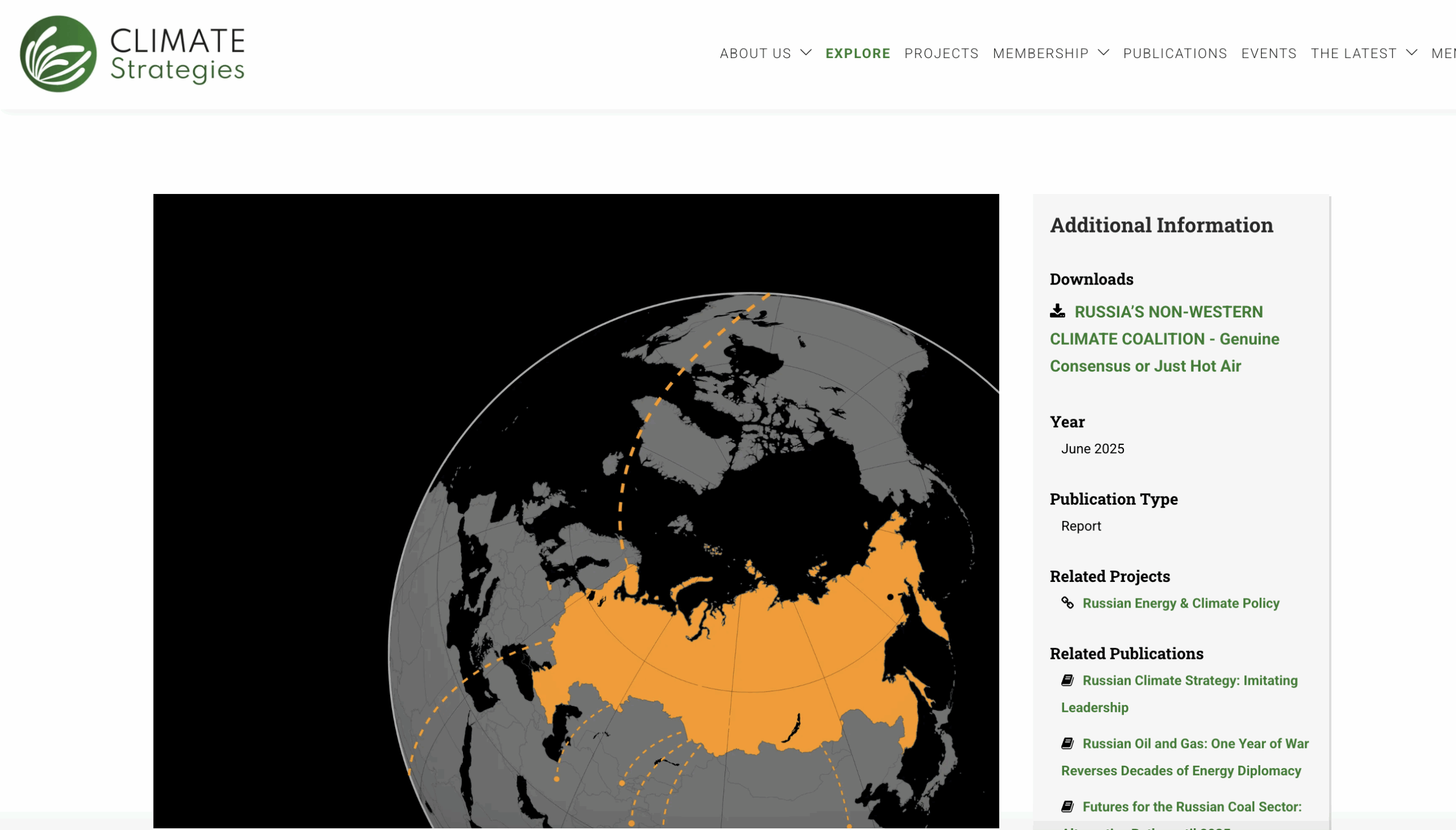Click the book icon beside Russian Climate Strategy
This screenshot has height=830, width=1456.
click(x=1068, y=680)
